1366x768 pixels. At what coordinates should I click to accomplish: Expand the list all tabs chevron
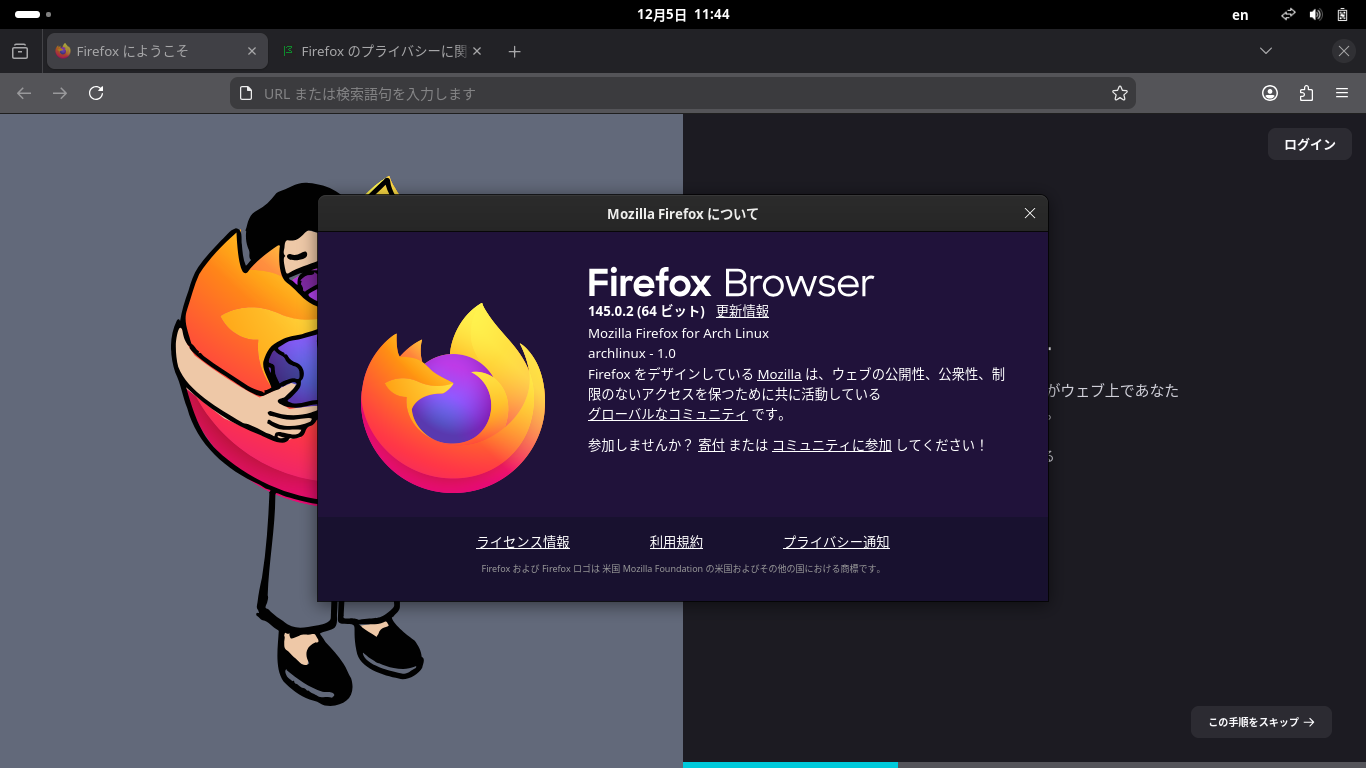point(1266,51)
